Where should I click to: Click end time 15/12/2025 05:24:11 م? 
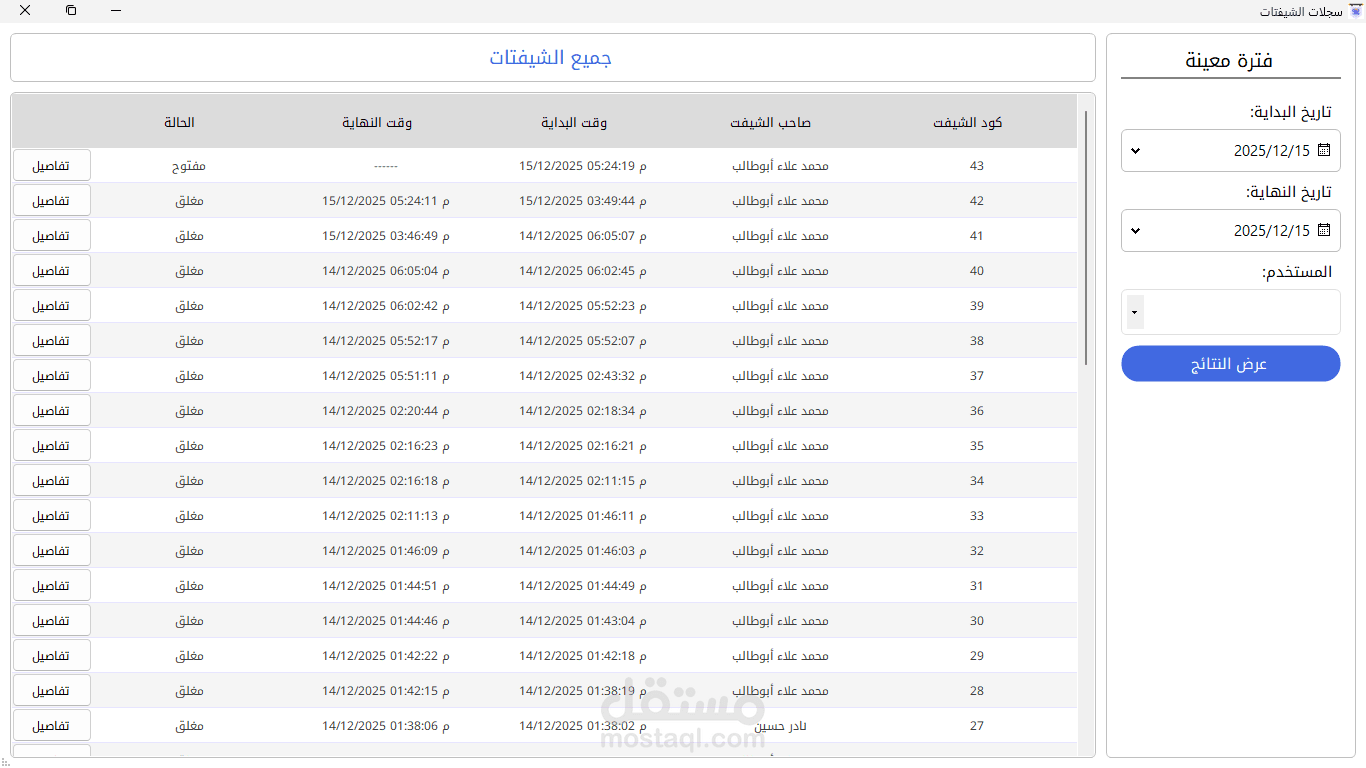coord(386,201)
